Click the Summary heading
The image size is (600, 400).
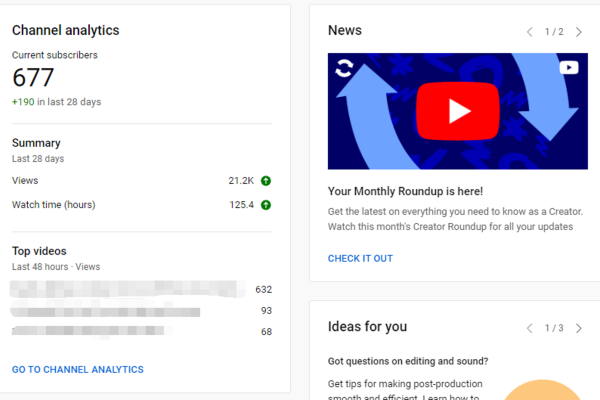pos(36,143)
